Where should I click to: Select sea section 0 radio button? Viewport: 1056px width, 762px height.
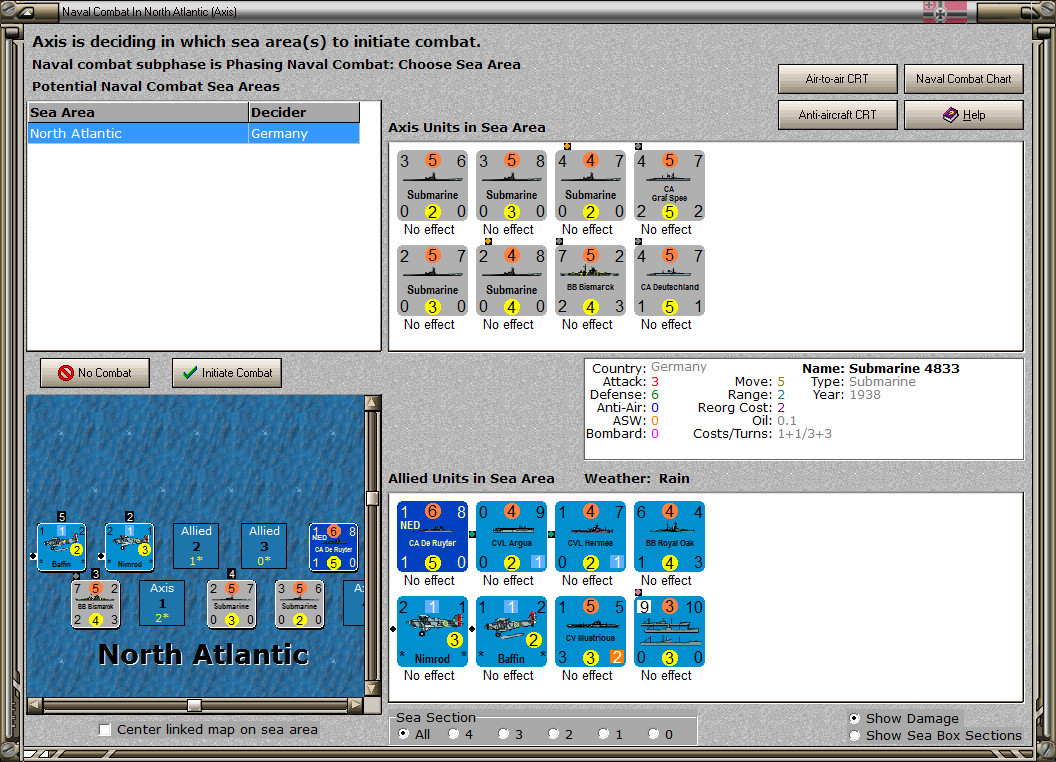coord(653,734)
